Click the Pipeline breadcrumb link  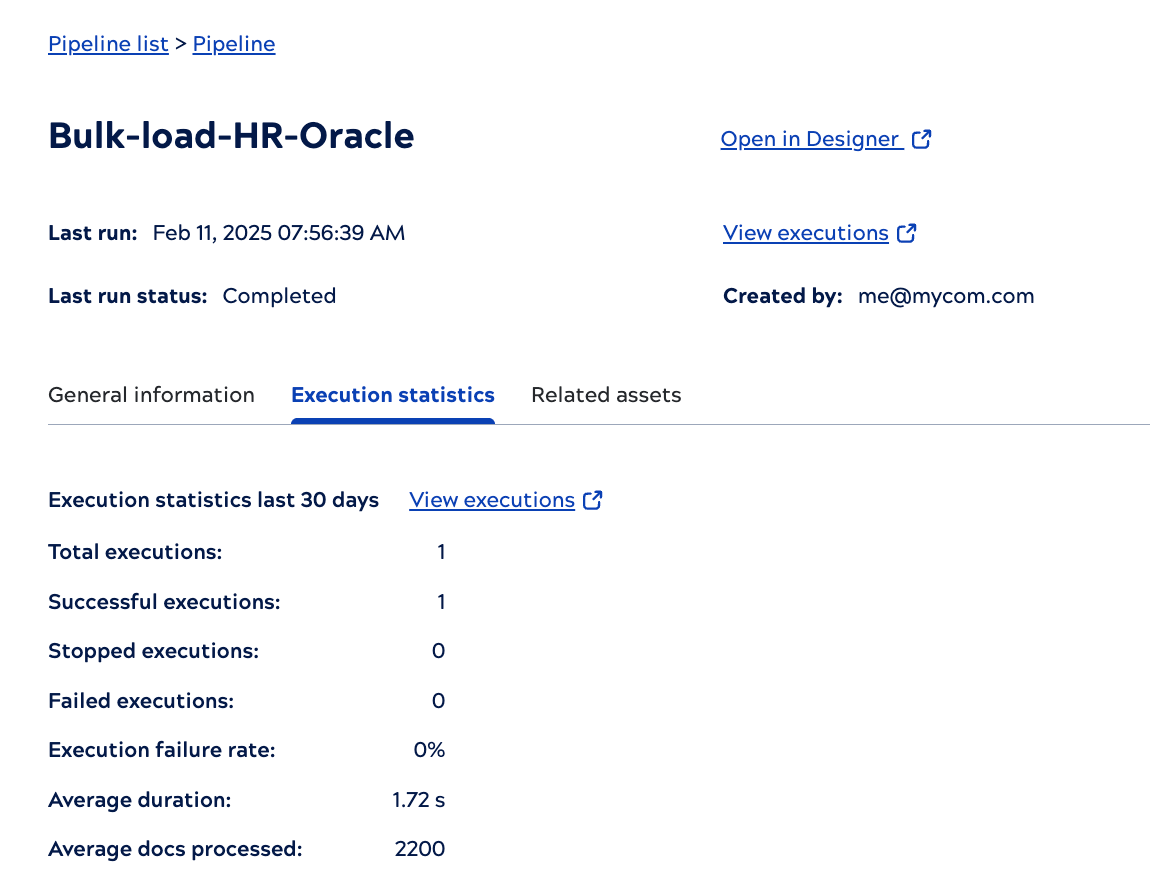pos(233,43)
